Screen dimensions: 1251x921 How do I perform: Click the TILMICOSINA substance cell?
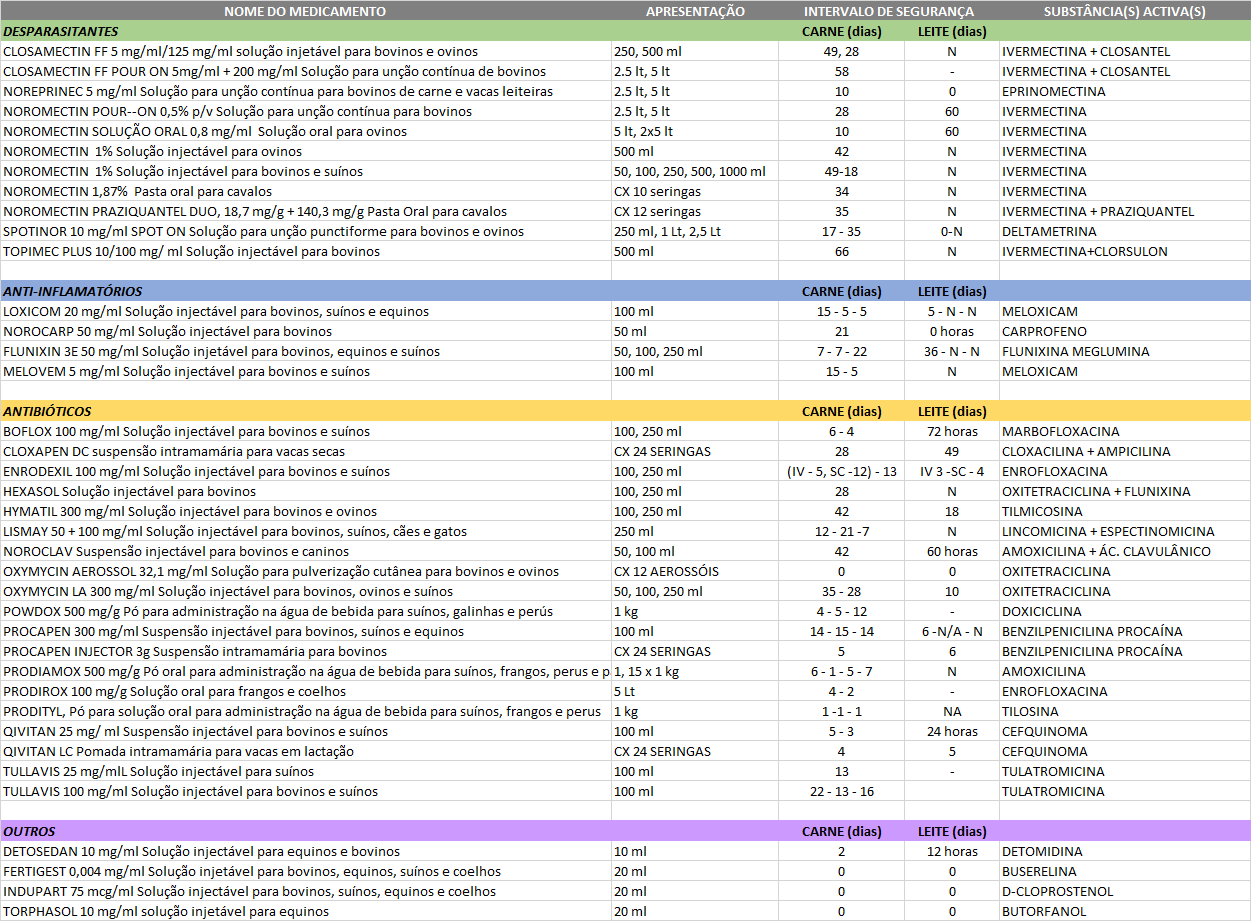1125,511
